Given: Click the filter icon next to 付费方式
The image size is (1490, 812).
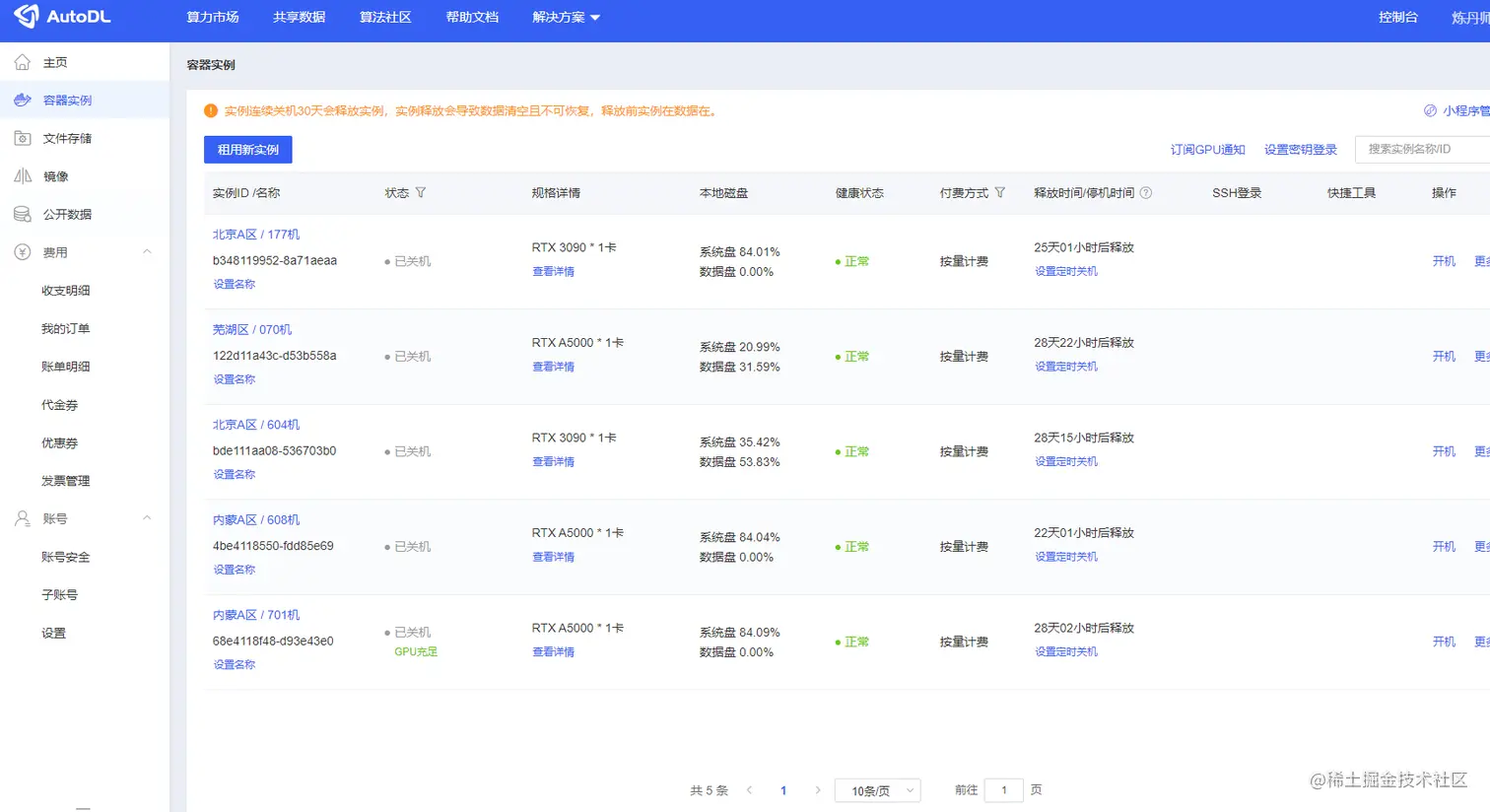Looking at the screenshot, I should click(x=1000, y=192).
